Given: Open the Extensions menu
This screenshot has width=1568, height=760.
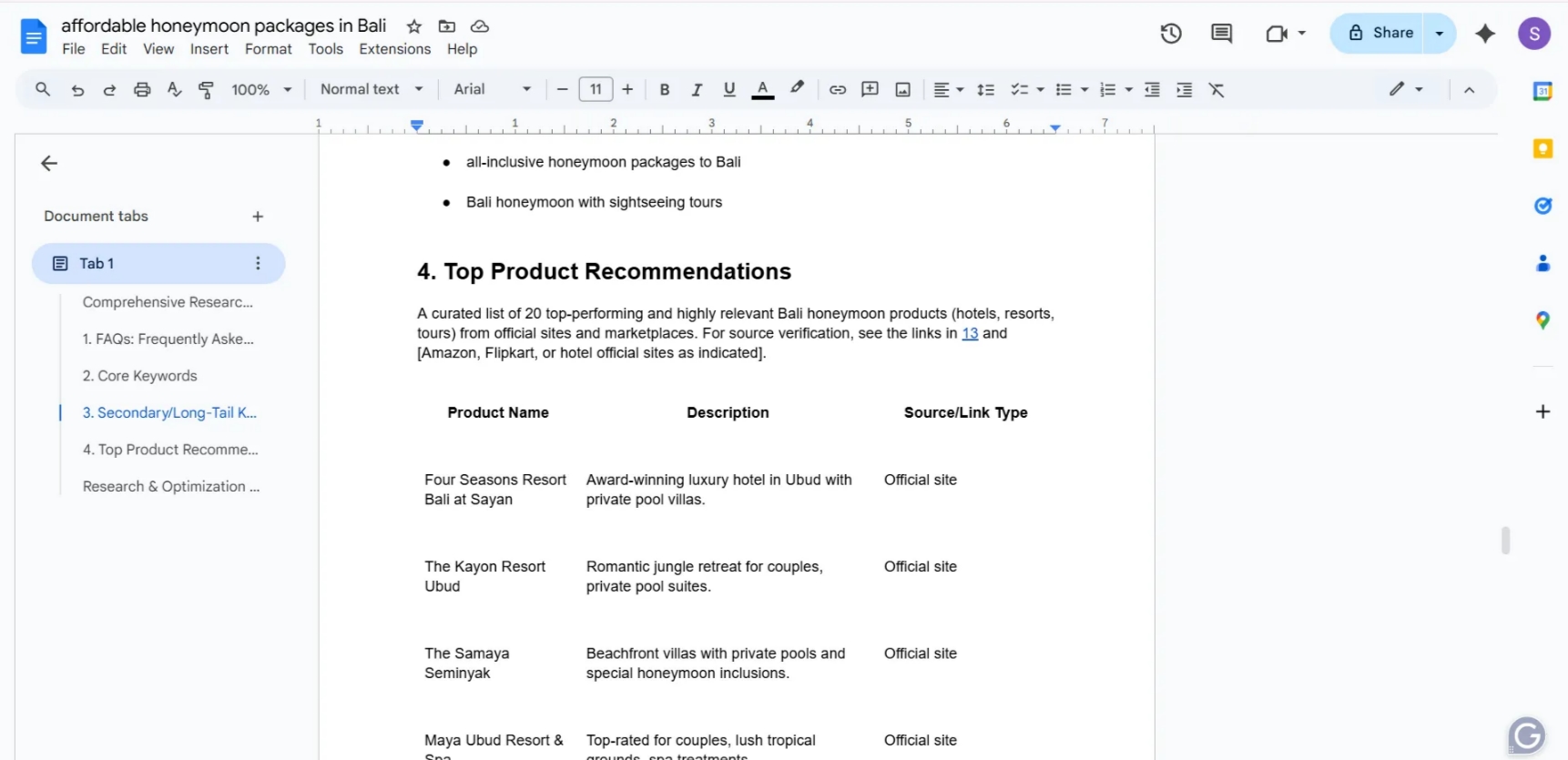Looking at the screenshot, I should coord(395,49).
